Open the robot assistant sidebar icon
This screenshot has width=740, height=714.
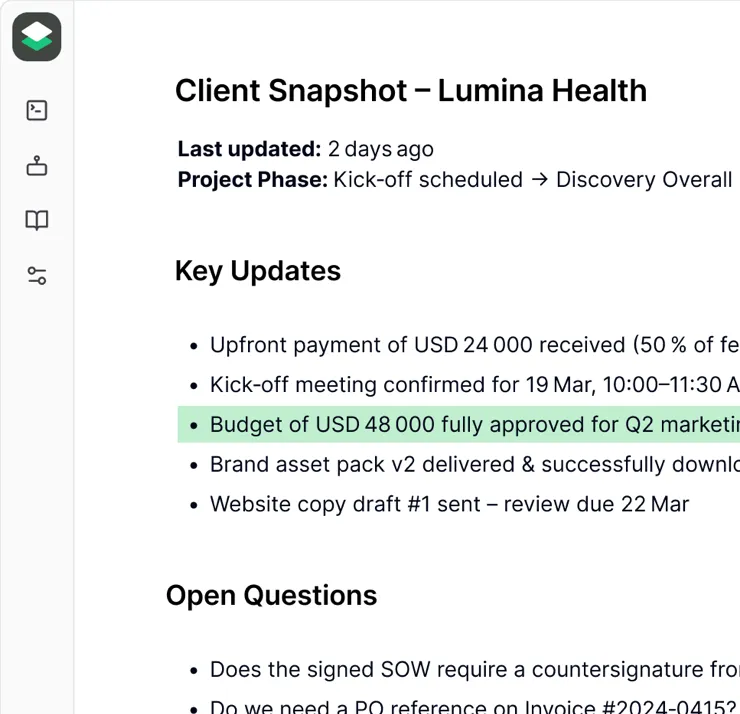(x=37, y=166)
